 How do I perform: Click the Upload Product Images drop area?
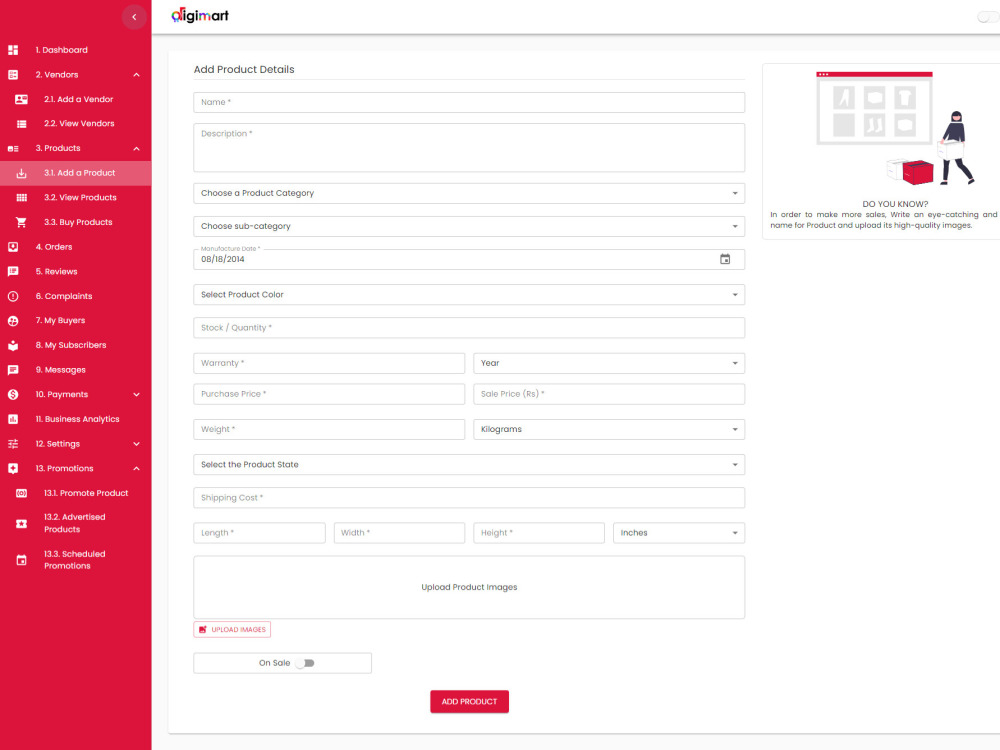[469, 587]
